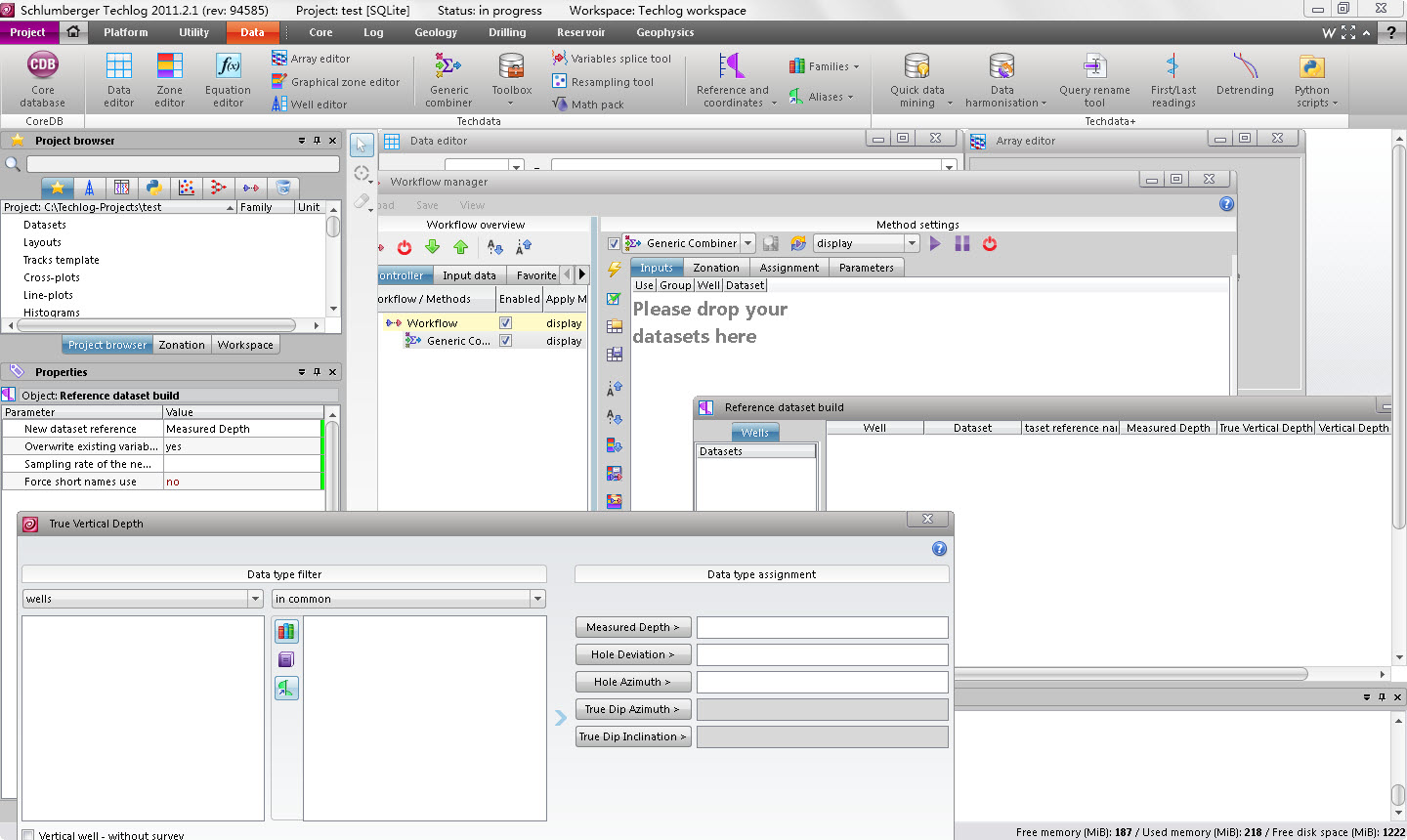Expand the Python scripts dropdown
The image size is (1407, 840).
1335,104
